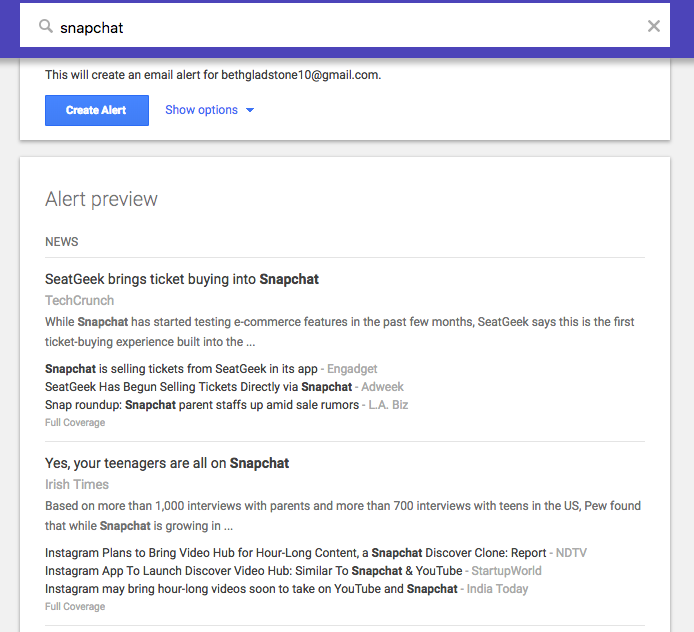Open Full Coverage under SeatGeek story
The image size is (694, 632).
(x=75, y=423)
